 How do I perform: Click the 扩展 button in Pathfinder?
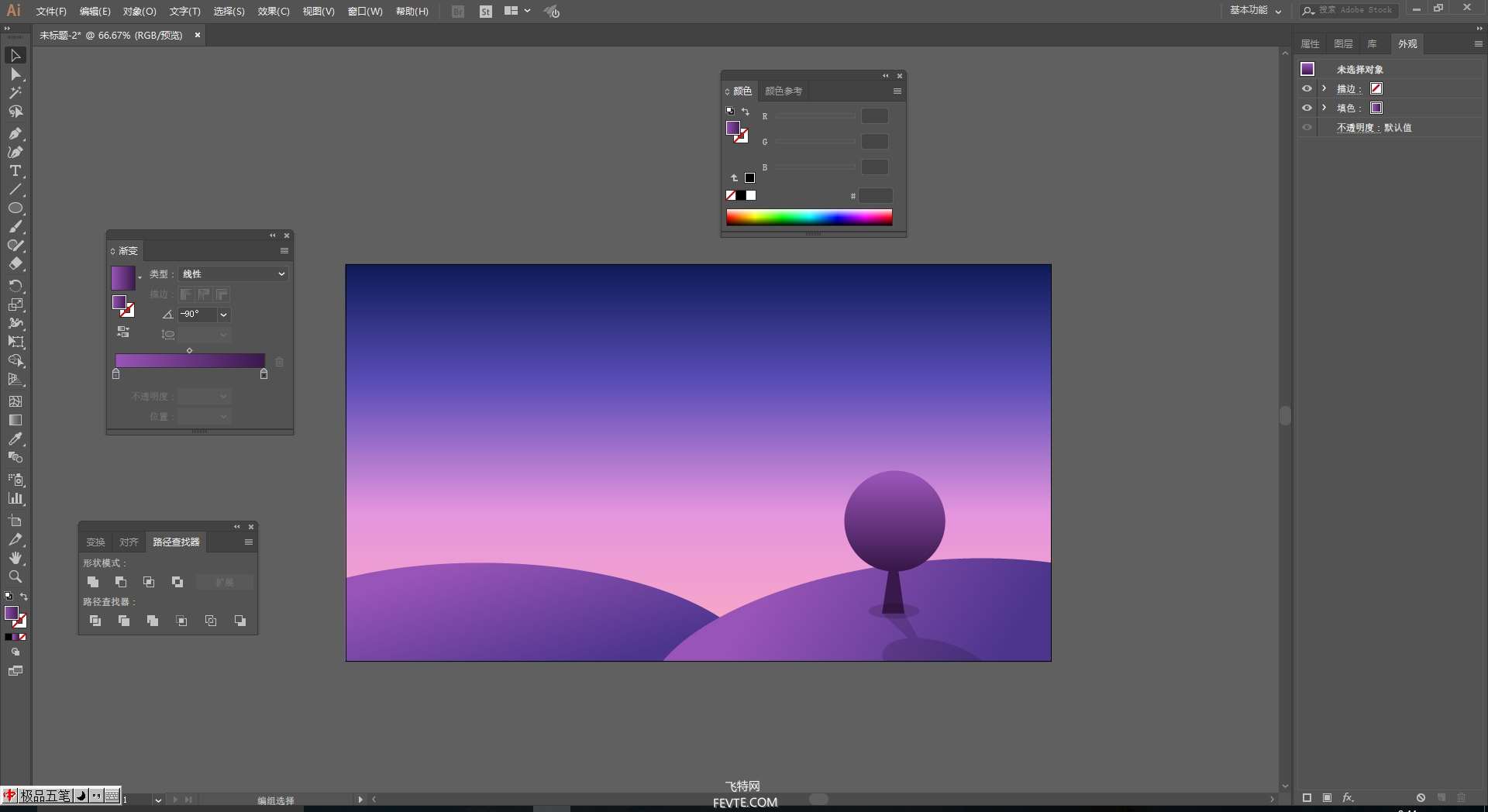225,582
